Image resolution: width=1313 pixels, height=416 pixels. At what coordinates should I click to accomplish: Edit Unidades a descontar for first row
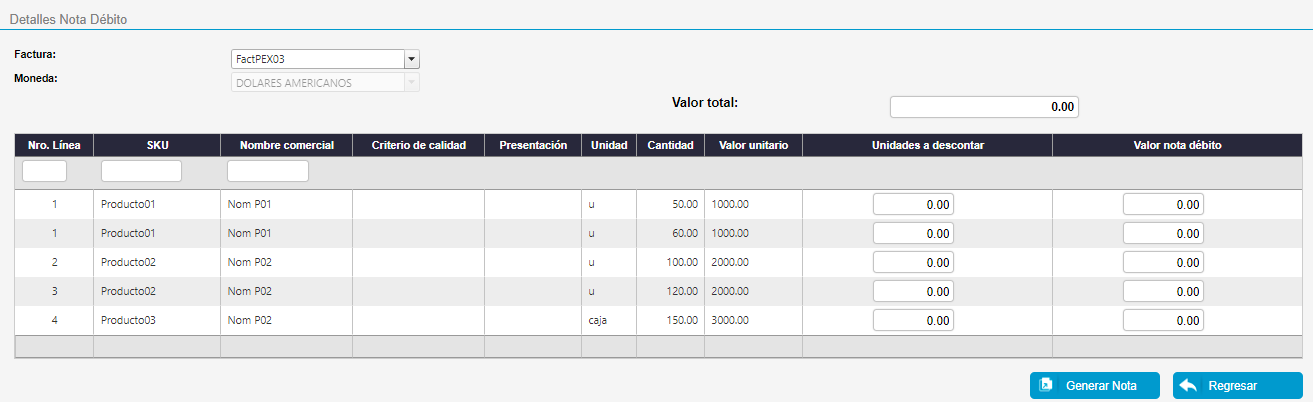(x=913, y=204)
